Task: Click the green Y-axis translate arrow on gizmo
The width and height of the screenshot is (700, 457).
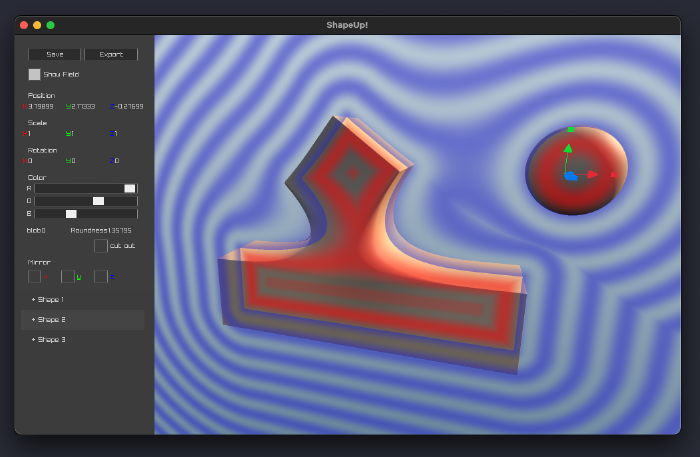Action: (x=568, y=149)
